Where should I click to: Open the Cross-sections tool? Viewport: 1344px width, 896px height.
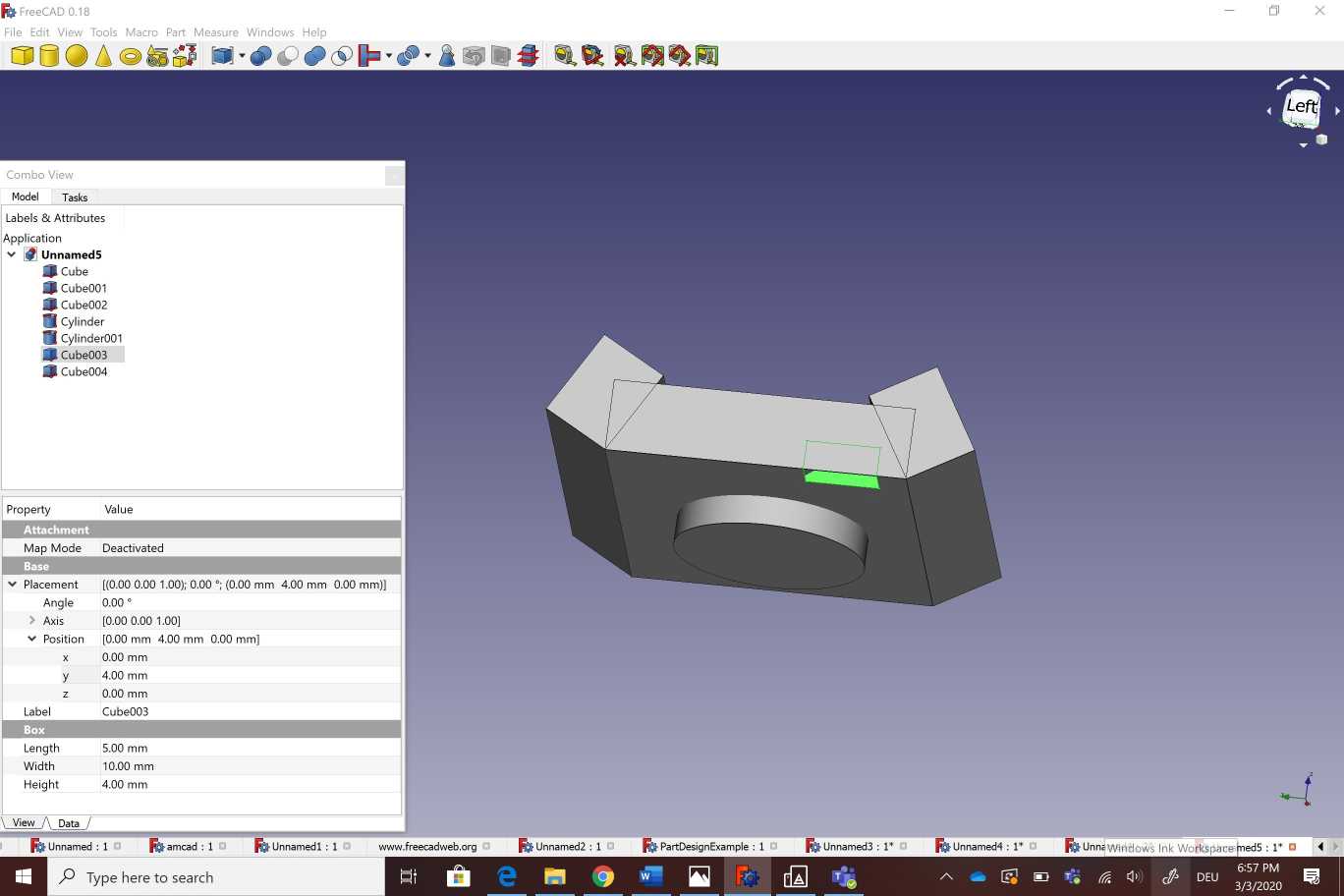pos(529,56)
